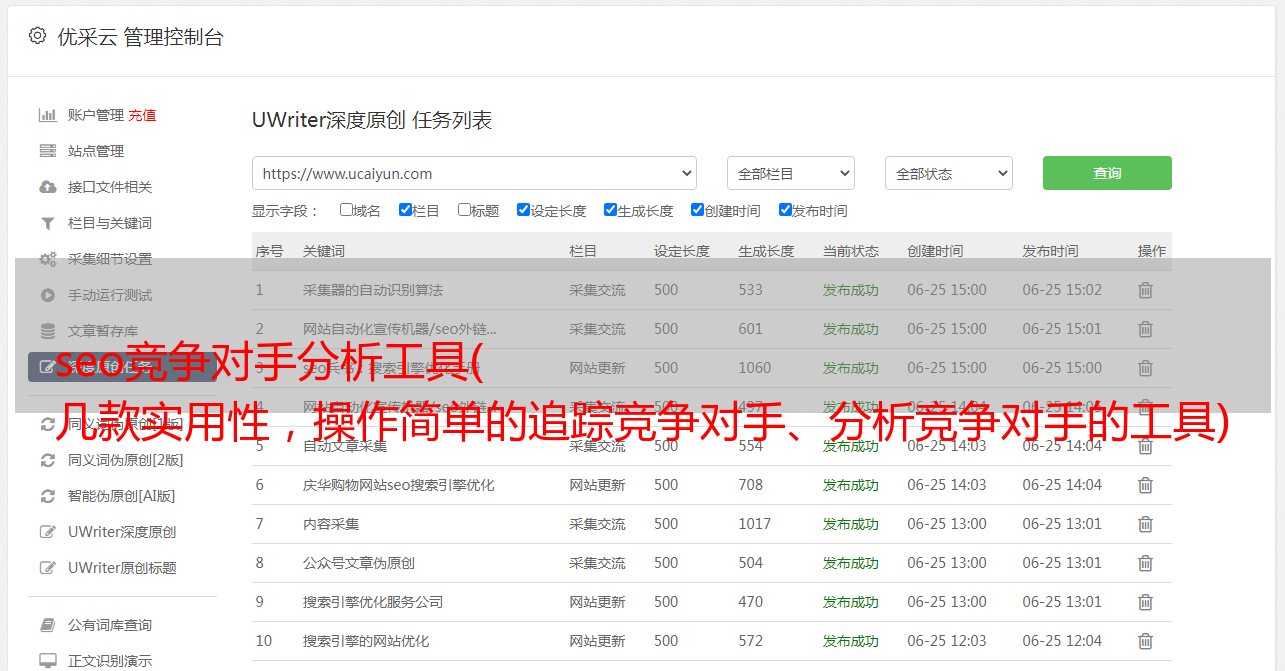Click the 栏目与关键词 filter icon
1285x671 pixels.
tap(47, 223)
